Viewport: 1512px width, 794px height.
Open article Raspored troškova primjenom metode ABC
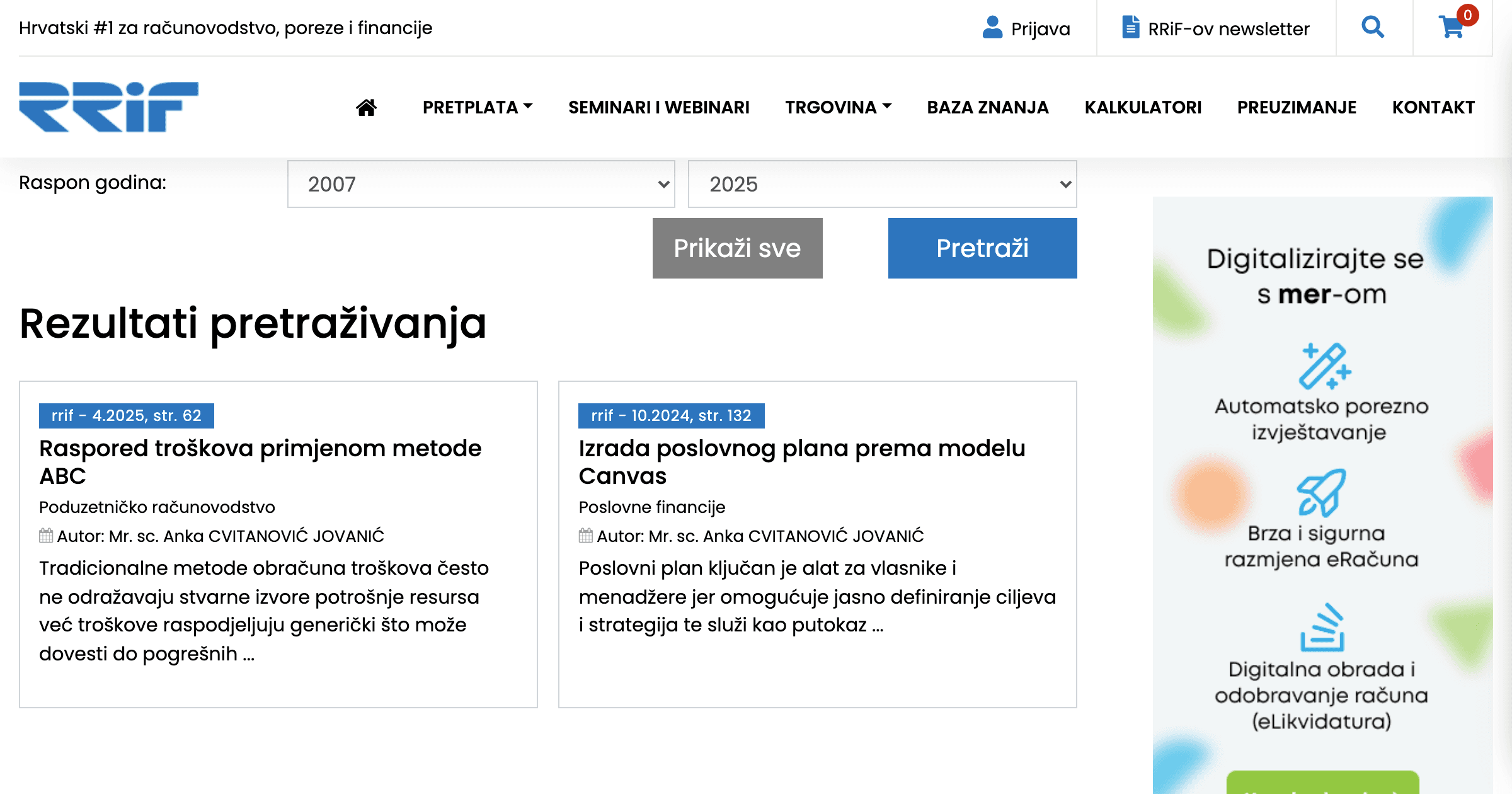pos(260,461)
